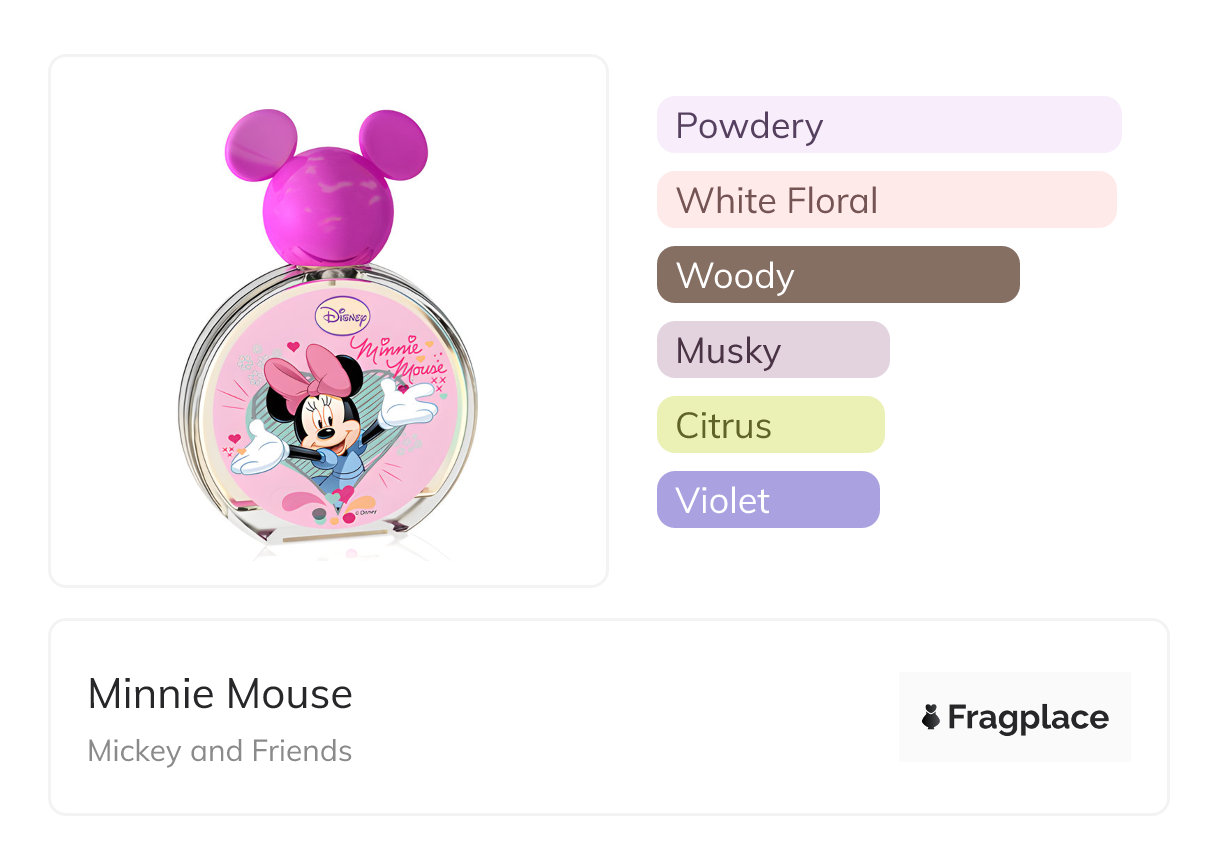1218x864 pixels.
Task: Select the Powdery accord bar
Action: click(x=888, y=125)
